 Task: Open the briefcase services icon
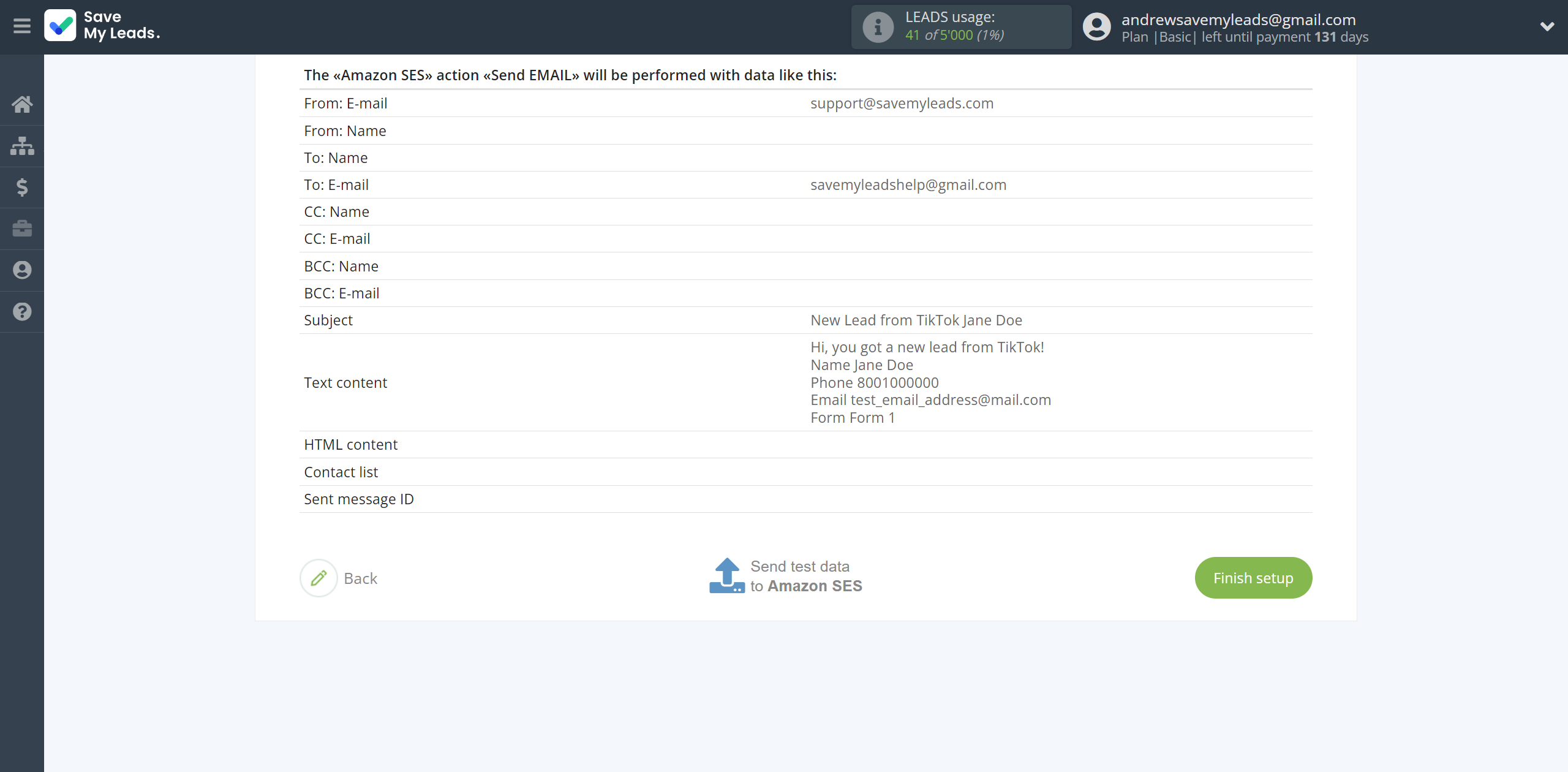[x=22, y=229]
